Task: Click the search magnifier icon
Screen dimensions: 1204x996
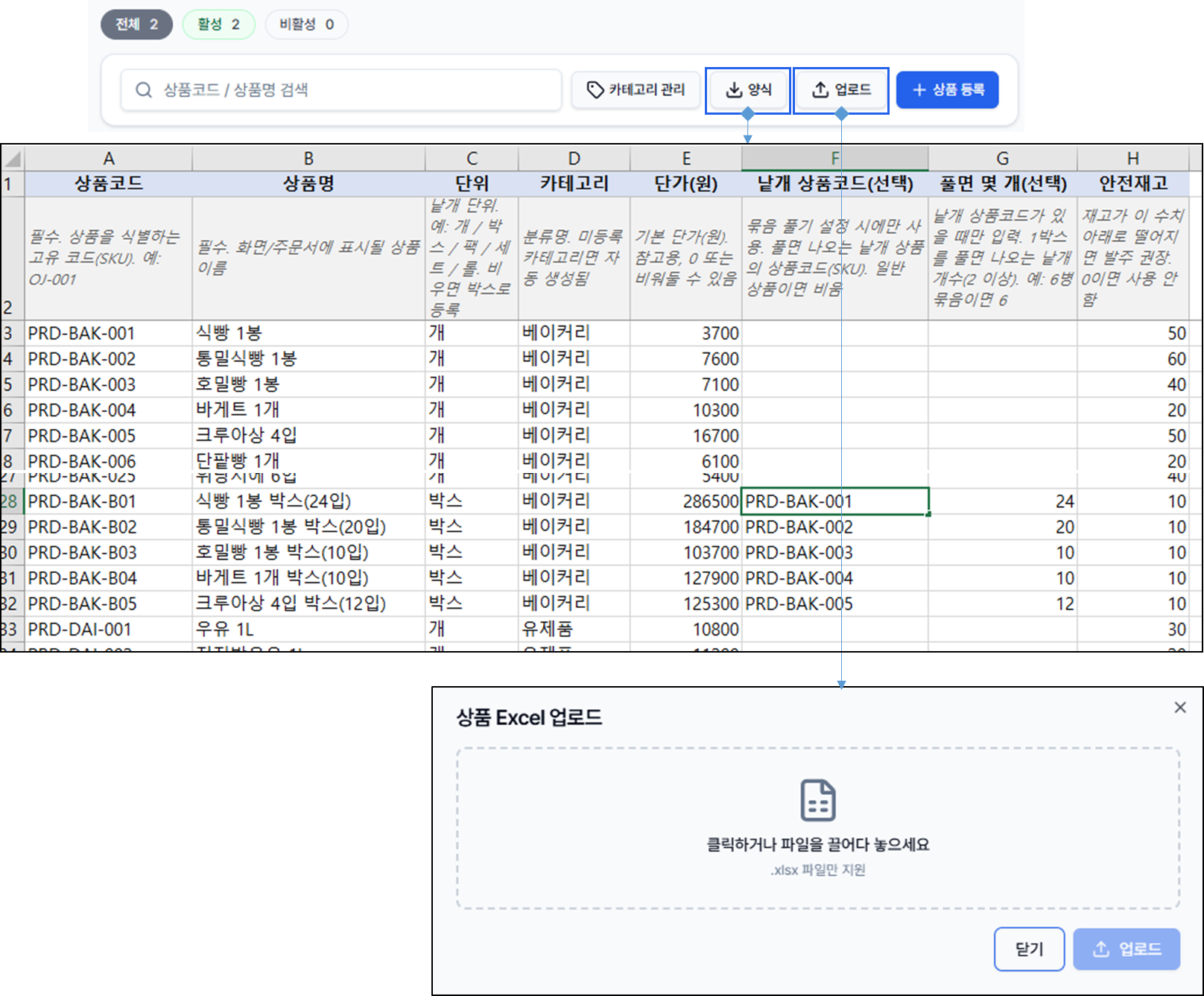Action: pyautogui.click(x=144, y=90)
